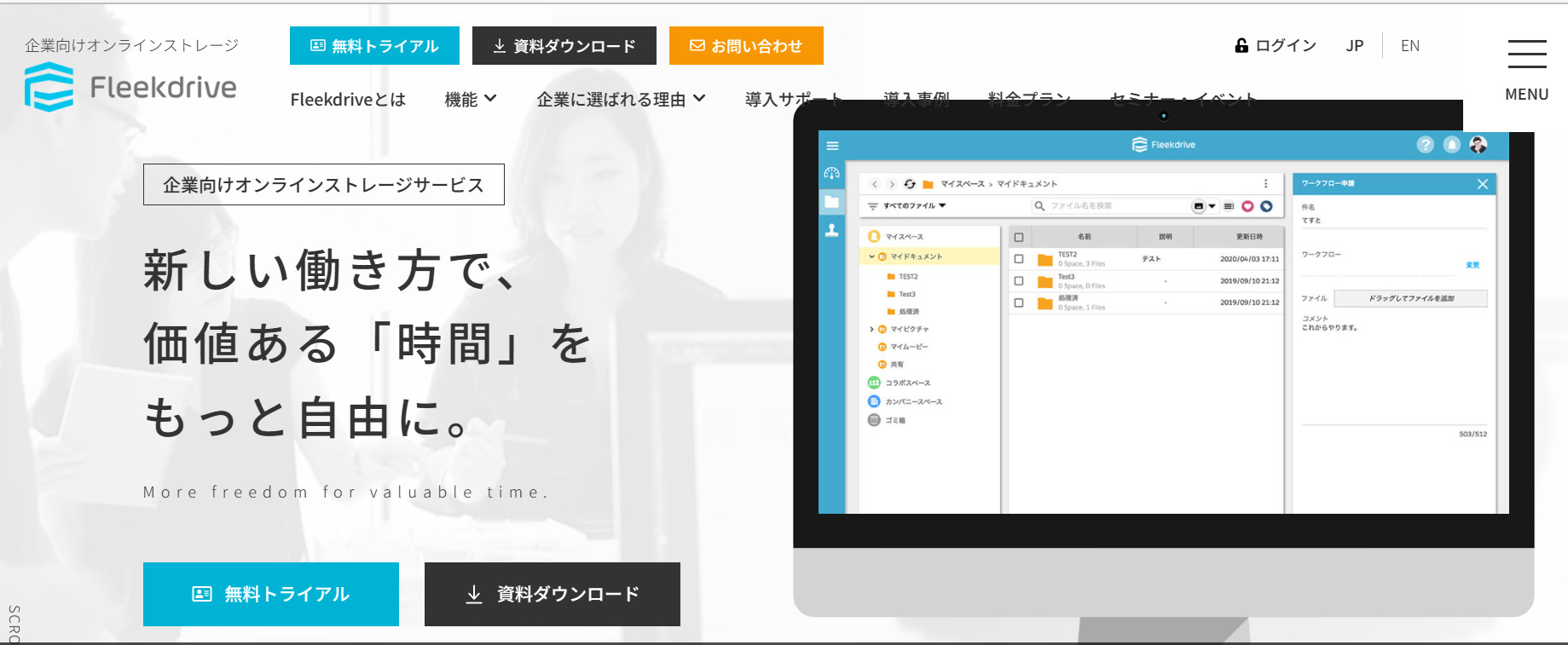Open the help question mark icon in the mockup
Image resolution: width=1568 pixels, height=645 pixels.
click(1425, 145)
